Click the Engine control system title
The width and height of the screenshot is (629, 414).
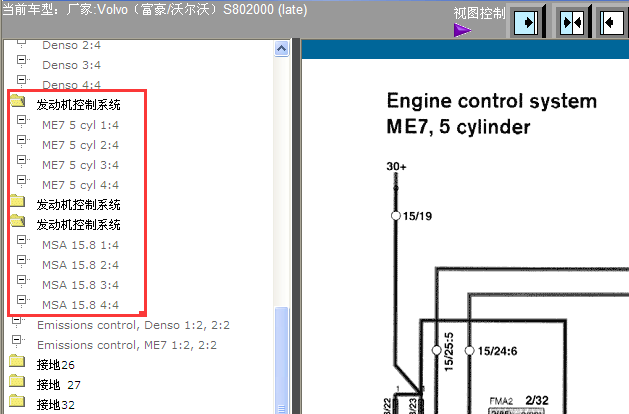(x=491, y=101)
